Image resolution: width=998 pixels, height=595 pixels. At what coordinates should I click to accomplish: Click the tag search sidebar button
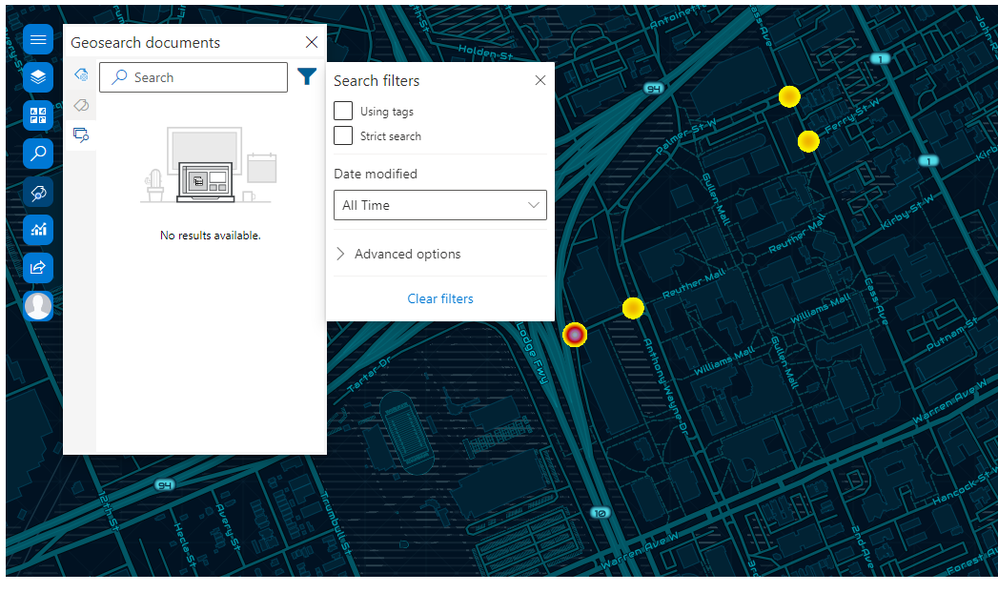click(38, 192)
